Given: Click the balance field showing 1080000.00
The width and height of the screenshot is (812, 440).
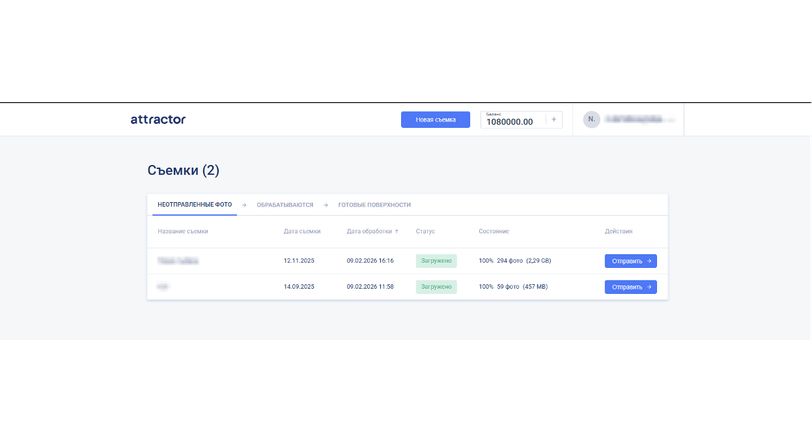Looking at the screenshot, I should click(512, 120).
